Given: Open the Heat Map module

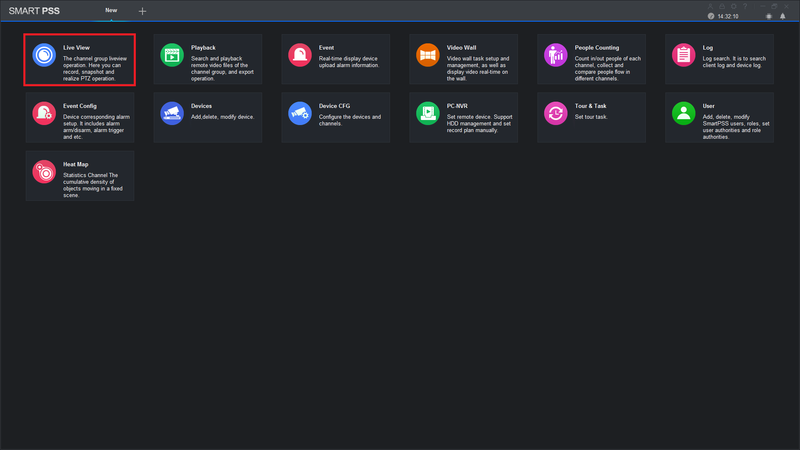Looking at the screenshot, I should click(80, 176).
